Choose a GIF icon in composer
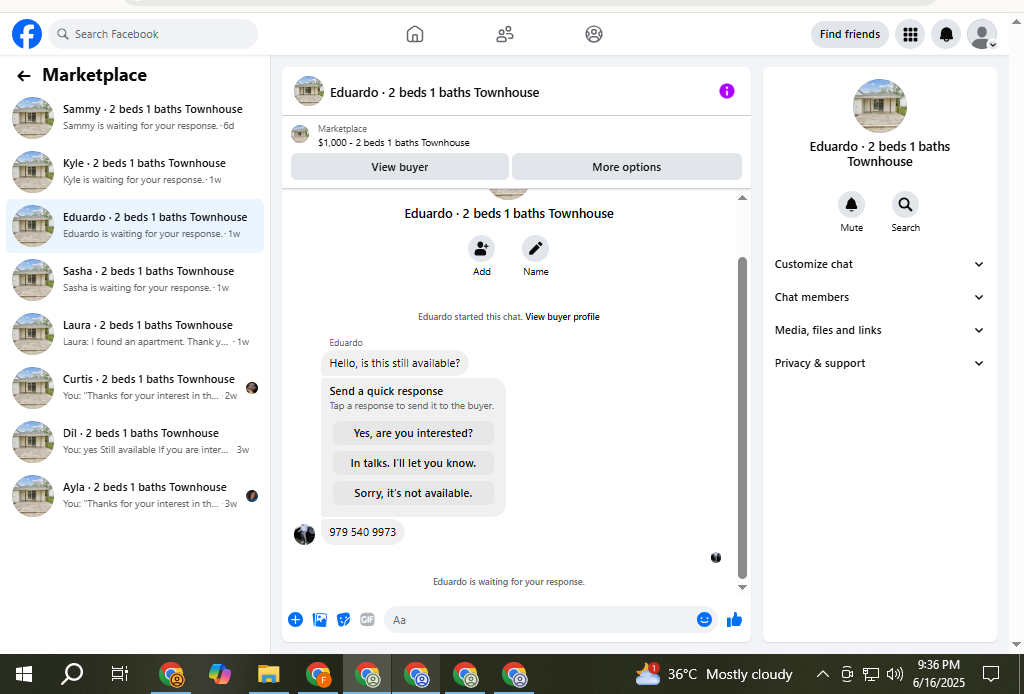 [x=368, y=620]
